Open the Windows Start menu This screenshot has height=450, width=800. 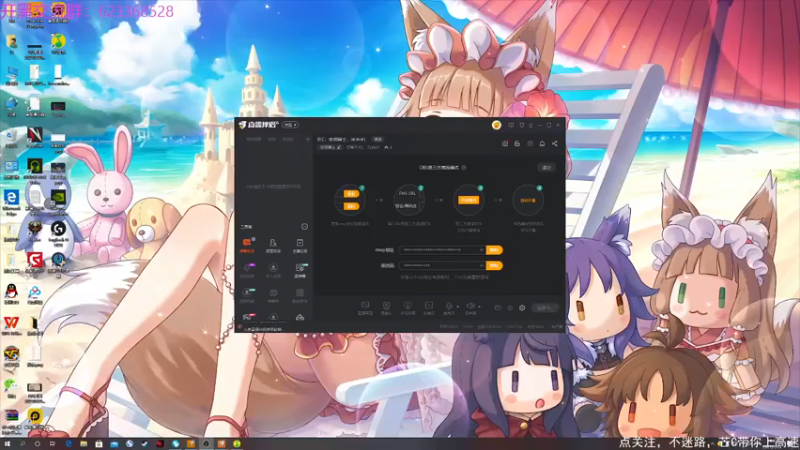(x=7, y=444)
